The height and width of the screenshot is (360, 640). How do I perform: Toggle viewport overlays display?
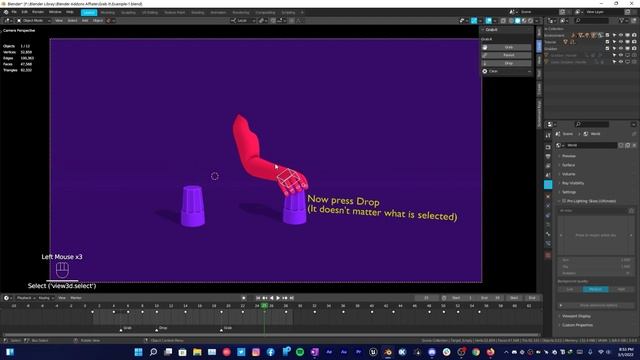489,20
